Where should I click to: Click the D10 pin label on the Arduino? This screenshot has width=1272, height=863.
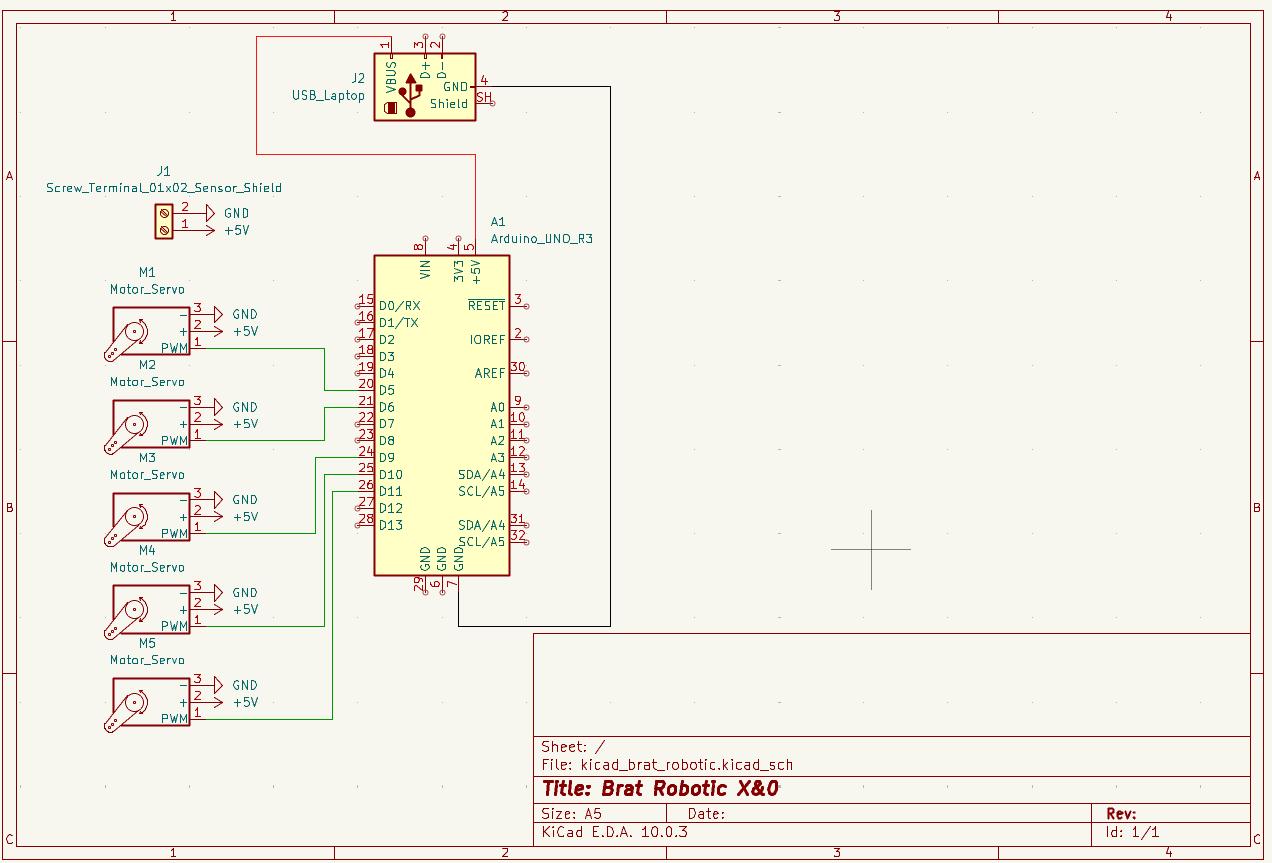pos(391,474)
